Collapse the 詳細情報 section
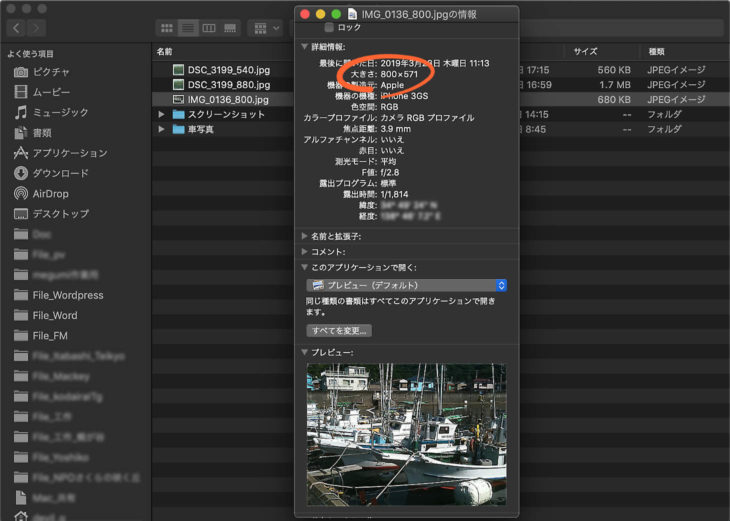This screenshot has width=730, height=521. point(305,46)
